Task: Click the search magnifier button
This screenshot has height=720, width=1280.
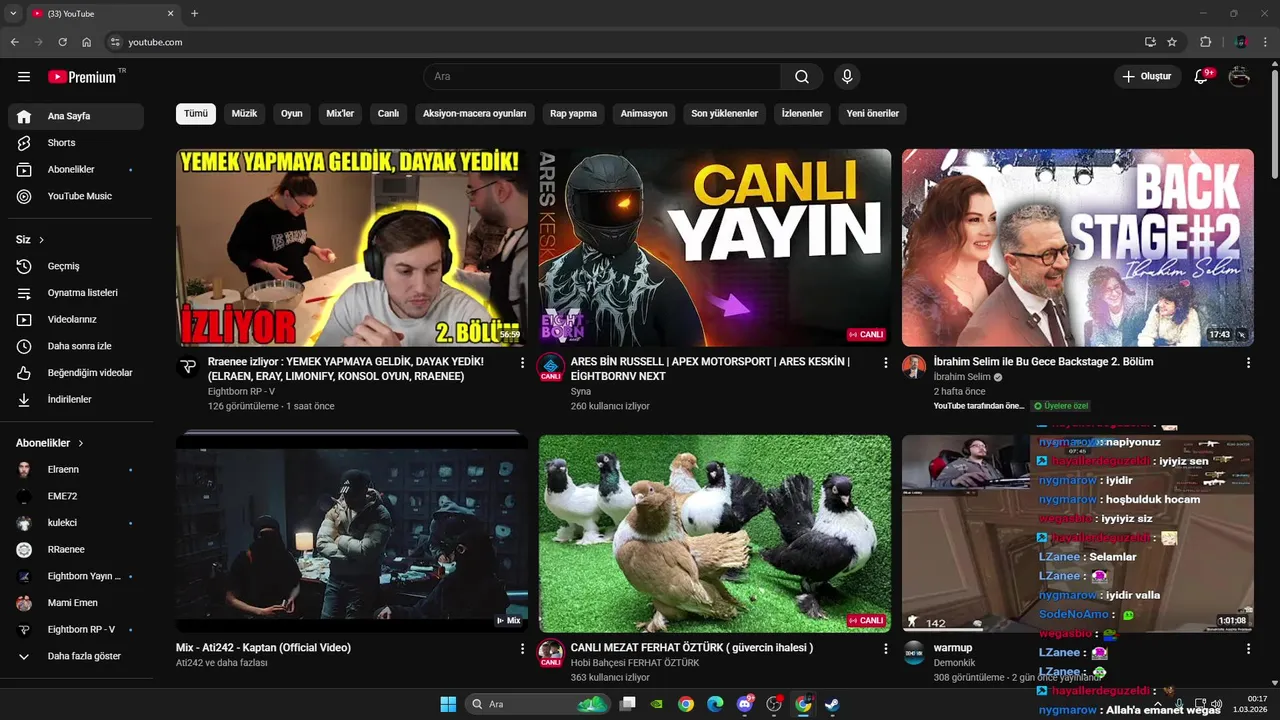Action: pyautogui.click(x=802, y=77)
